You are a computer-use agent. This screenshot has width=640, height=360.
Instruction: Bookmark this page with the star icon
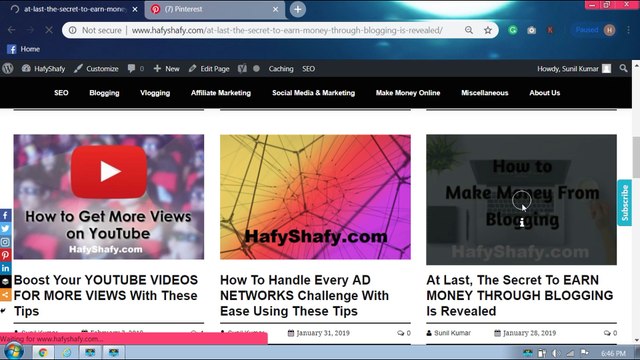488,30
